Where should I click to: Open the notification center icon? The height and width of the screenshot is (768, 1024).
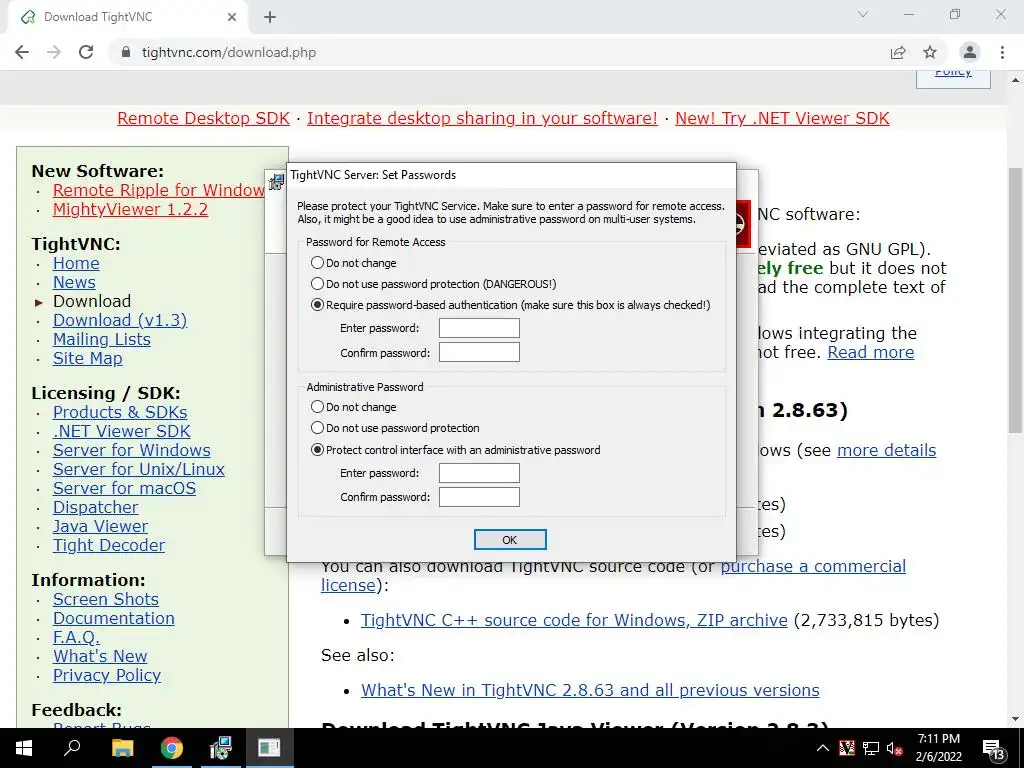click(993, 749)
